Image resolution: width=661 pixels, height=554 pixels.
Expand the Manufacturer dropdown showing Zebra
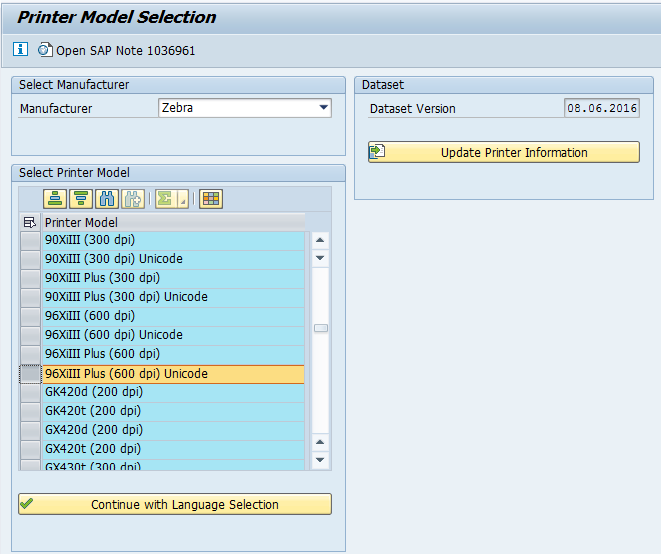[x=323, y=108]
